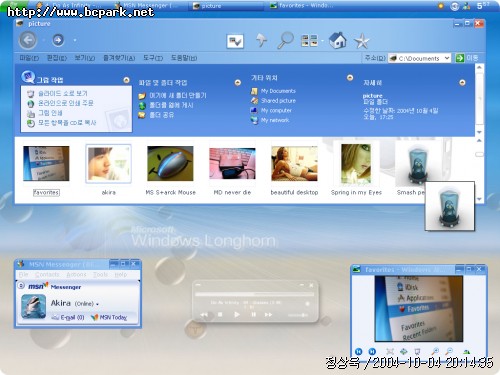500x375 pixels.
Task: Collapse the other places panel
Action: [350, 78]
